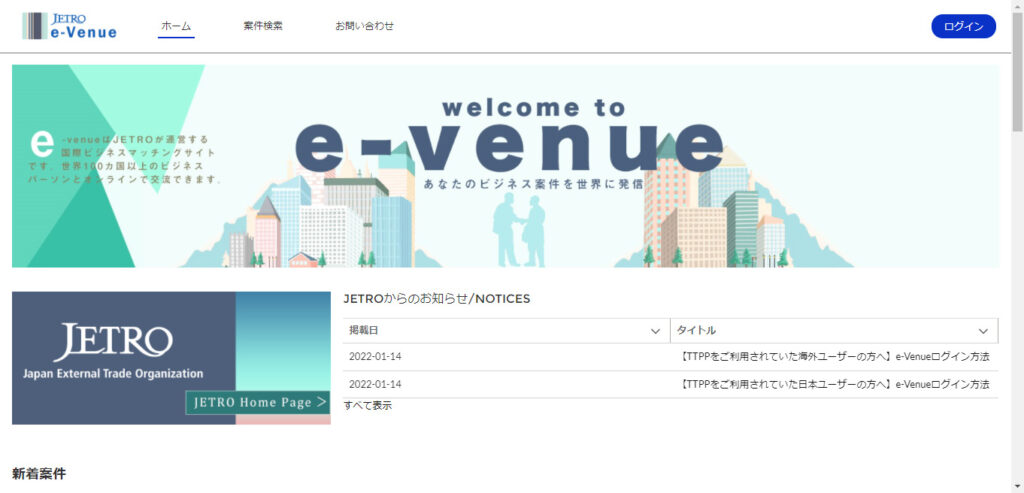Select the 新着案件 heading
Viewport: 1024px width, 493px height.
pos(39,474)
